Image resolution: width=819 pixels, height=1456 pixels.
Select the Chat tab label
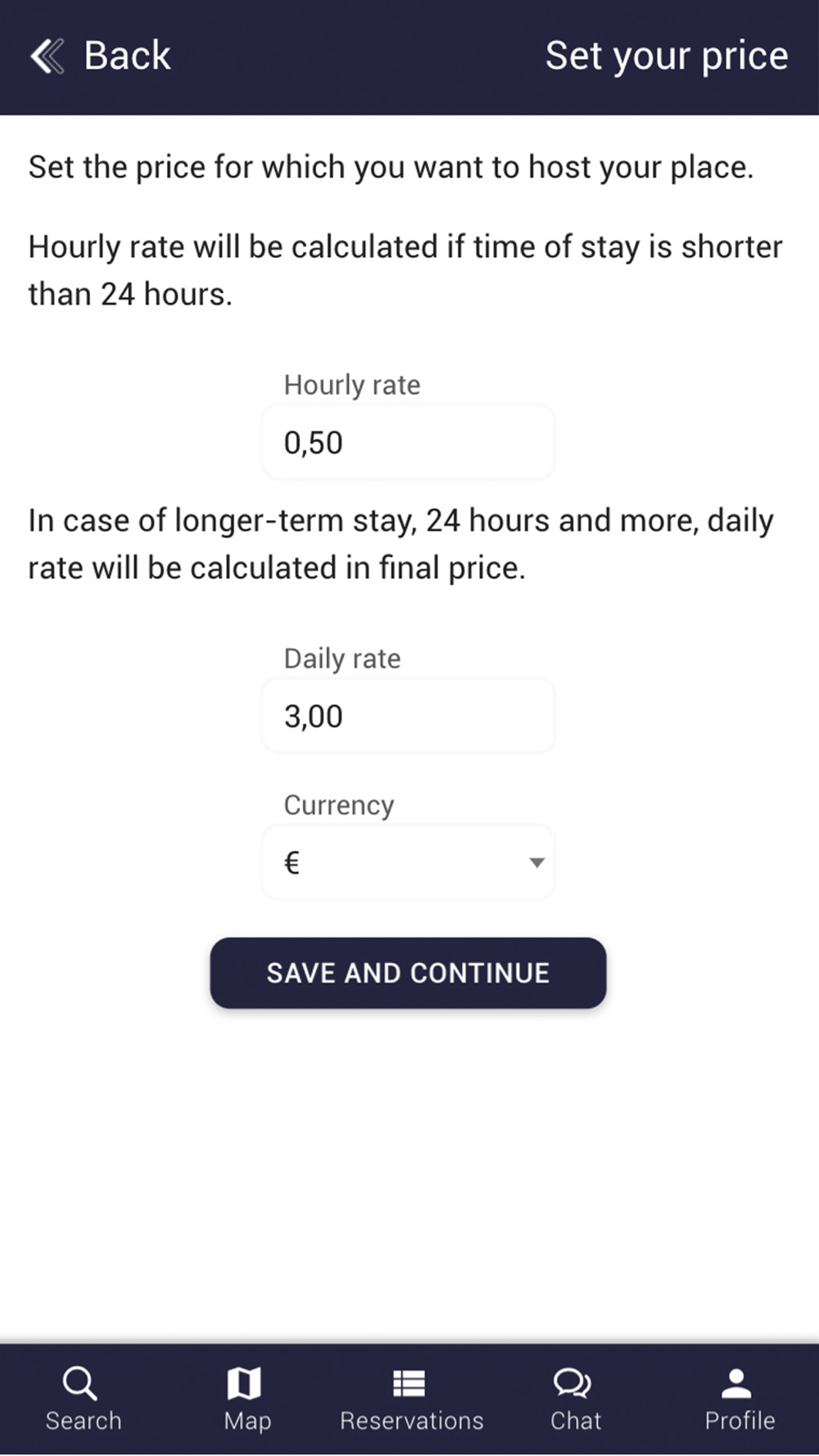[576, 1421]
